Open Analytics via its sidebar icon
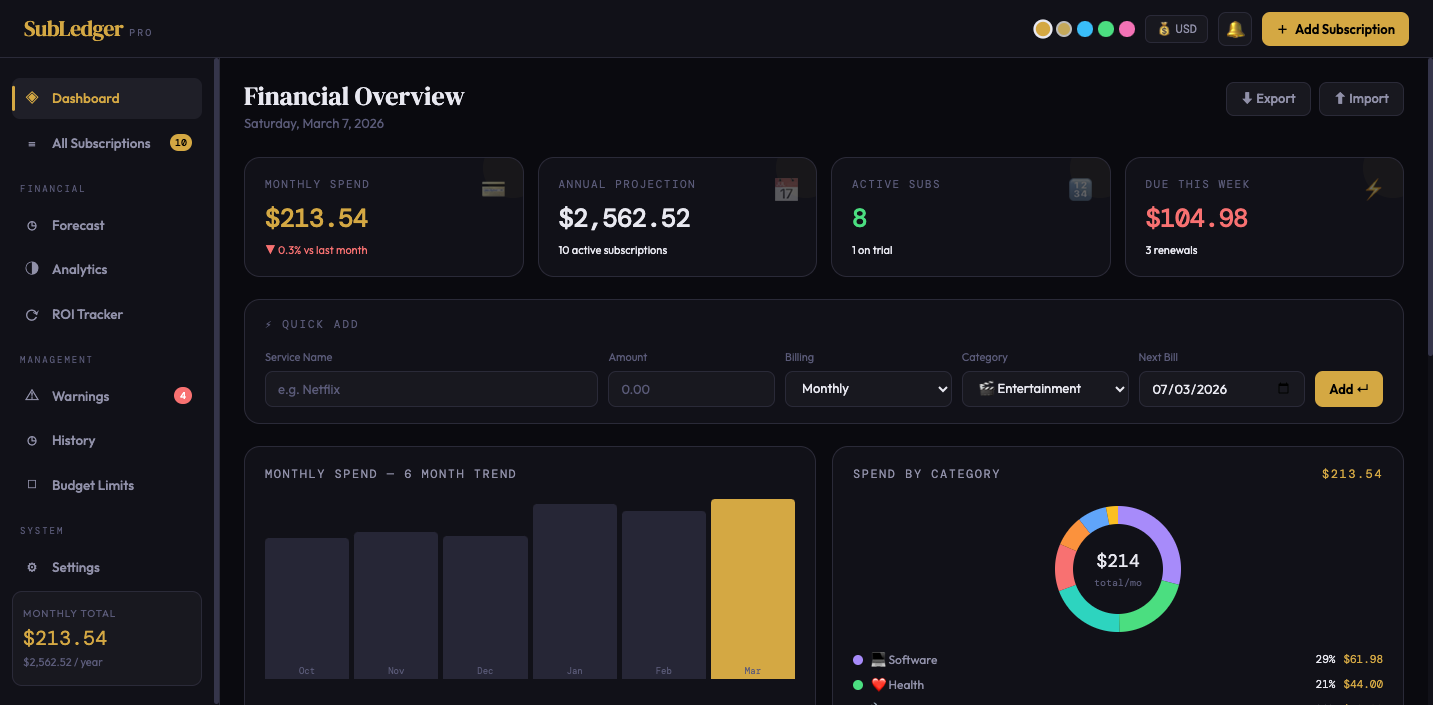The height and width of the screenshot is (705, 1433). (x=33, y=269)
